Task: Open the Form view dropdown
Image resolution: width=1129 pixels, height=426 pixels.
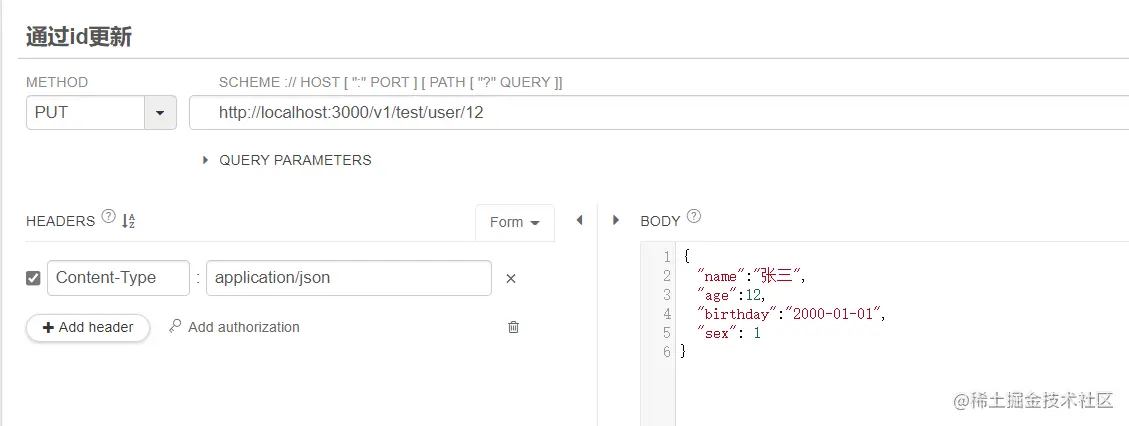Action: [514, 222]
